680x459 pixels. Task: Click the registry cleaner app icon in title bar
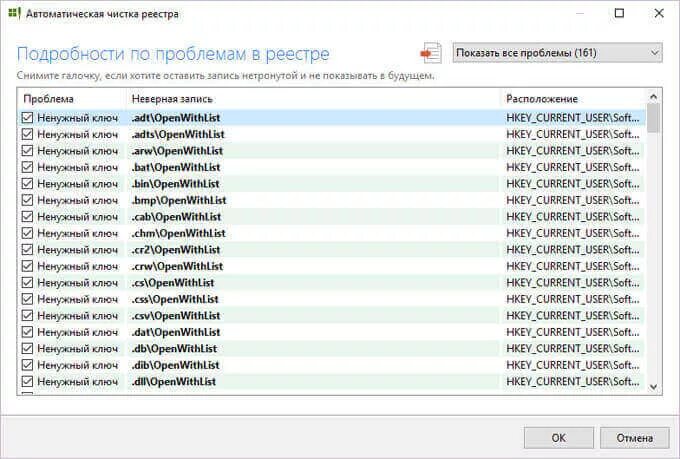pyautogui.click(x=14, y=13)
